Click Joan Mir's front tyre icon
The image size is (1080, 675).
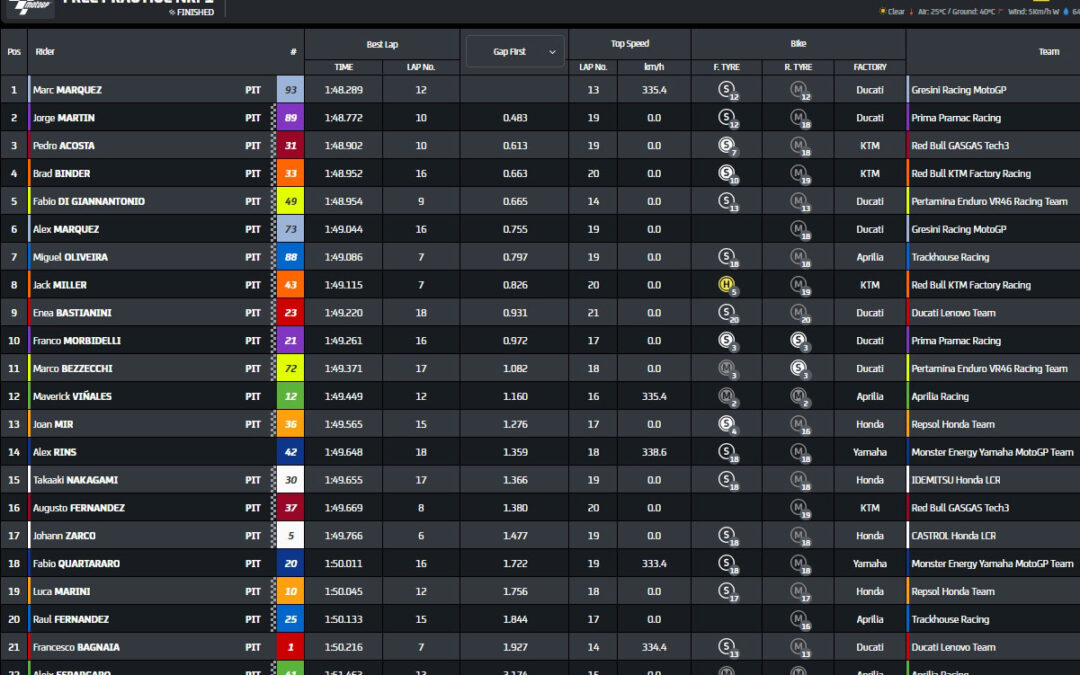pos(727,425)
